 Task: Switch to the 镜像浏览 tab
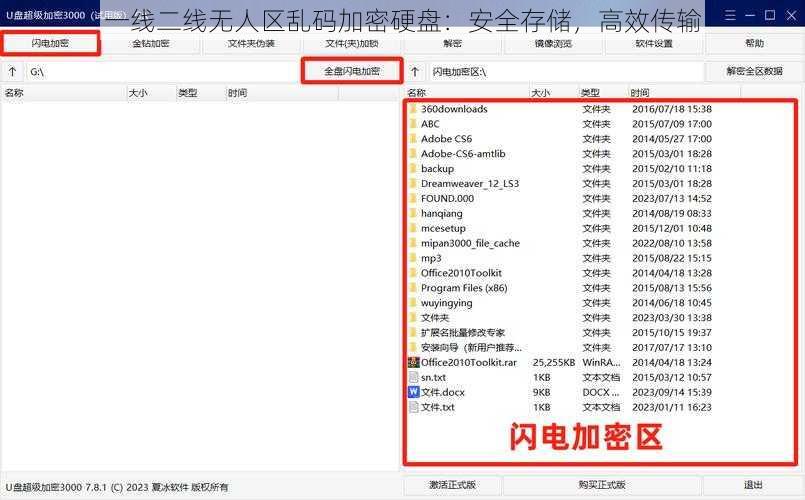pyautogui.click(x=553, y=44)
